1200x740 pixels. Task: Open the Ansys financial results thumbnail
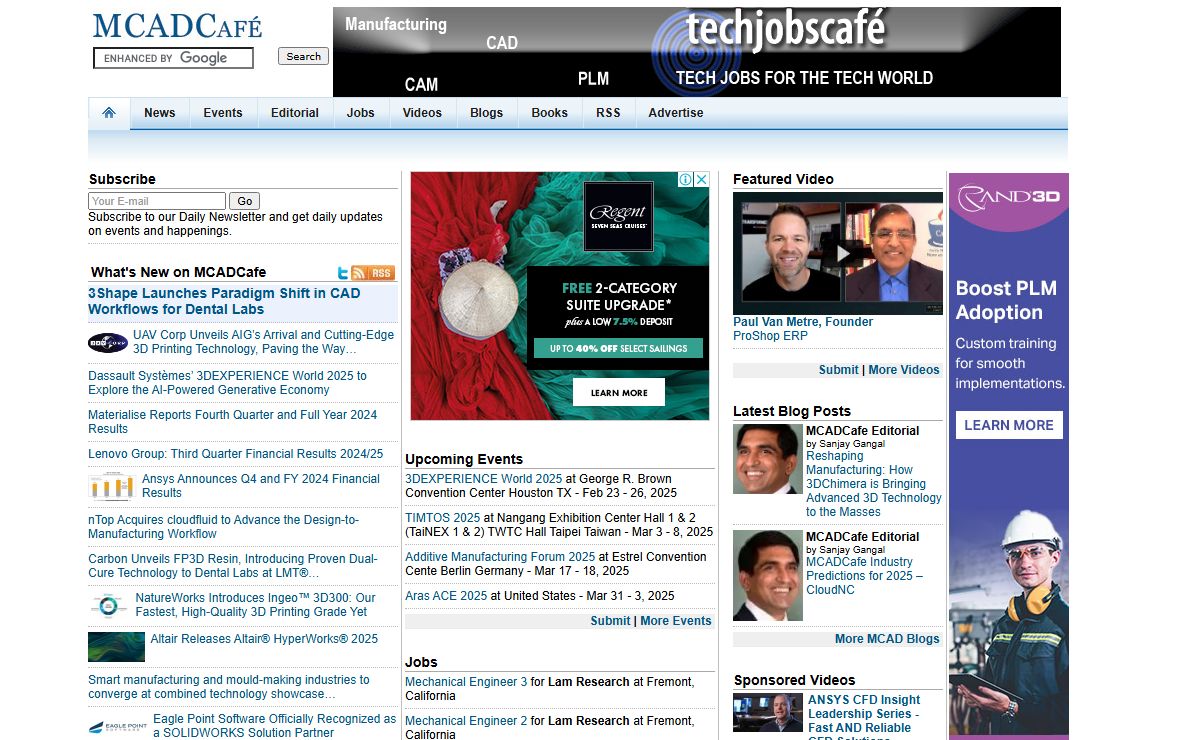tap(111, 487)
